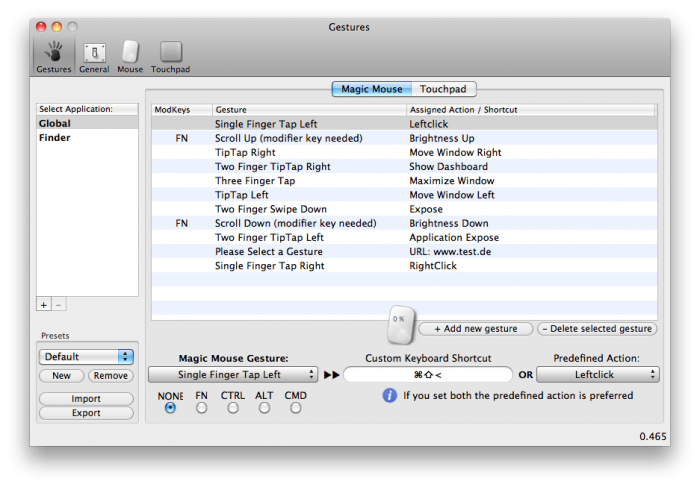Click Delete selected gesture button
This screenshot has height=487, width=700.
click(x=597, y=329)
